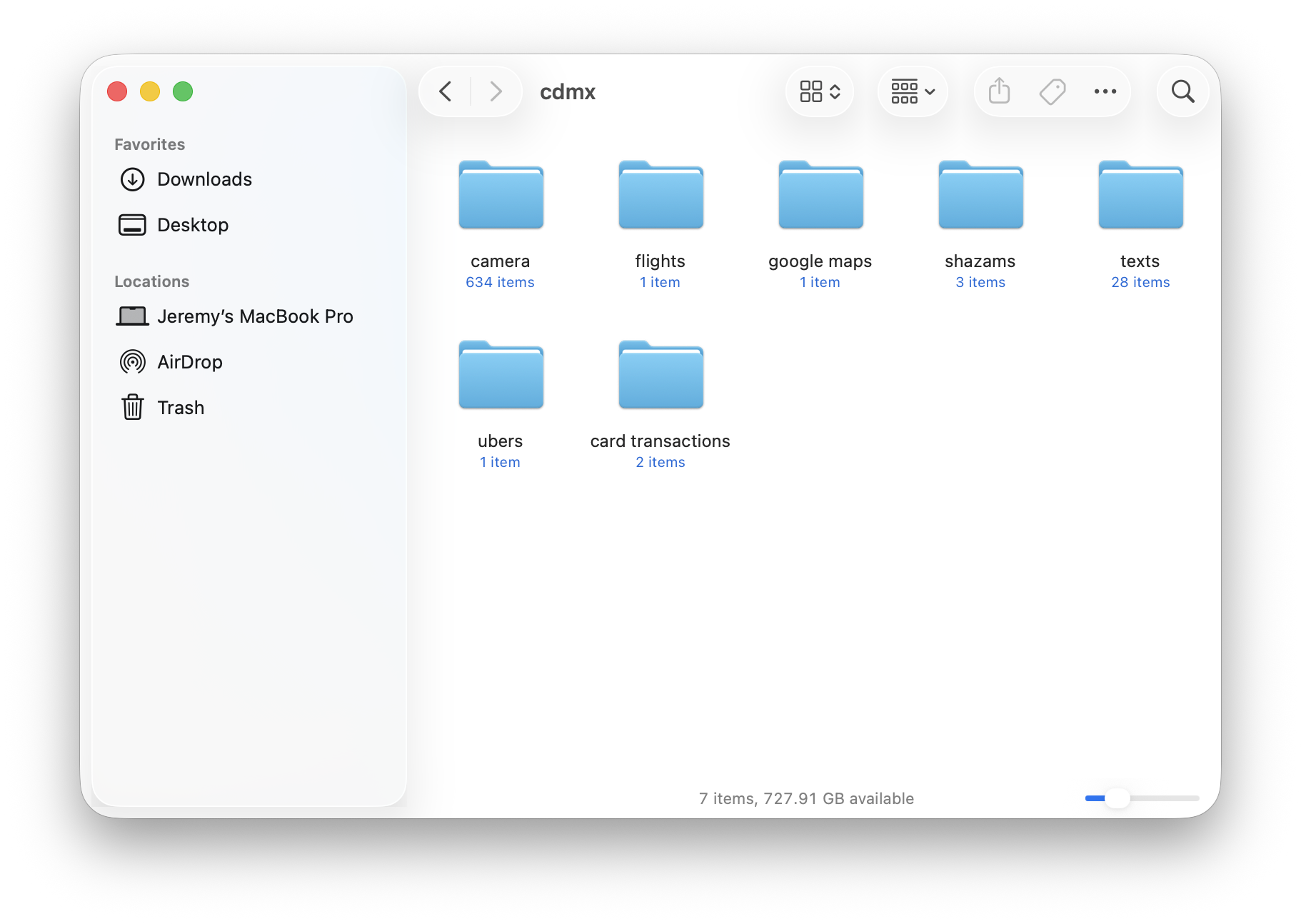The width and height of the screenshot is (1301, 924).
Task: Open the Search magnifier
Action: [x=1182, y=91]
